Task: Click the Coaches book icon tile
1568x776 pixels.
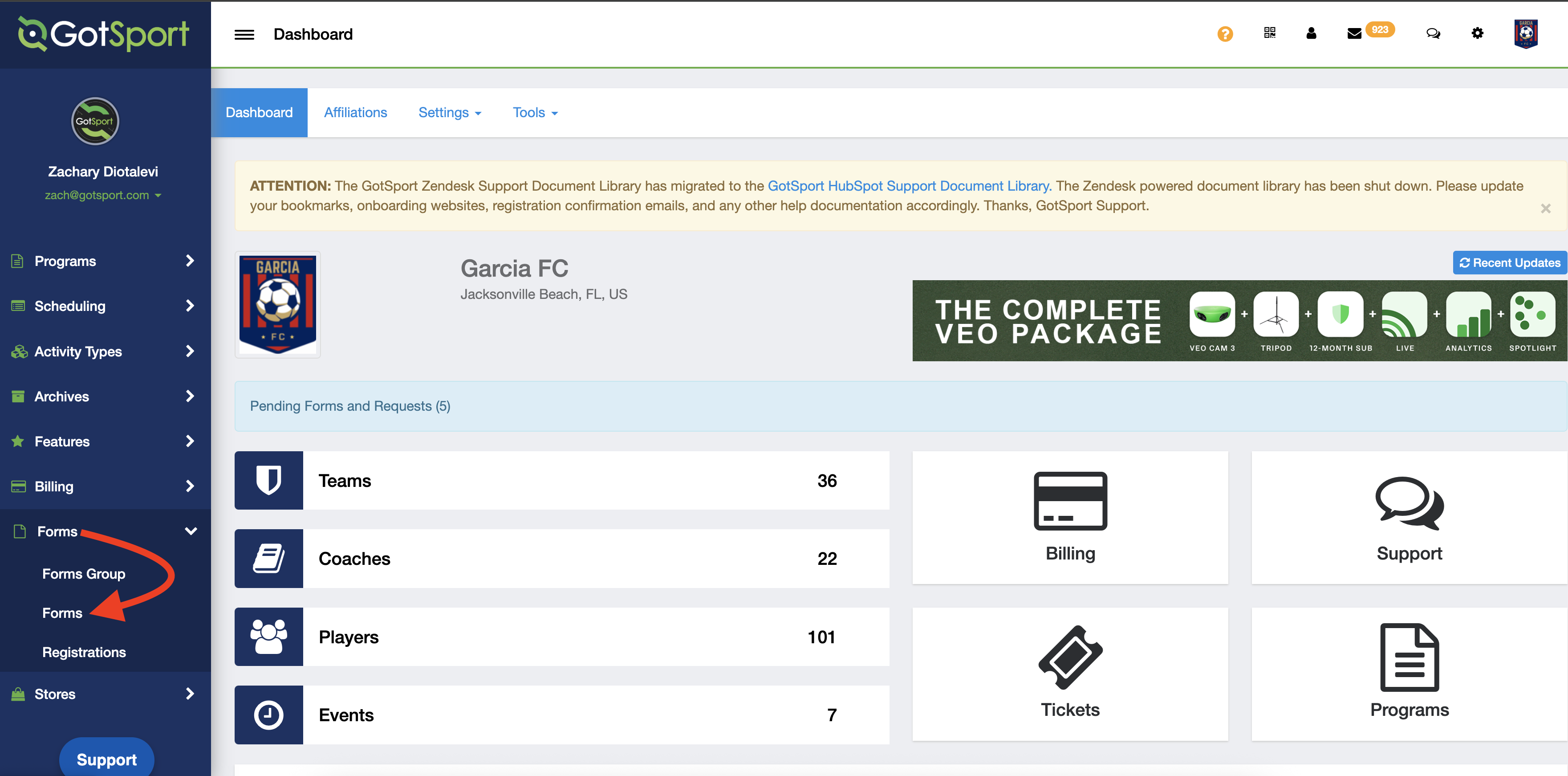Action: pyautogui.click(x=268, y=559)
